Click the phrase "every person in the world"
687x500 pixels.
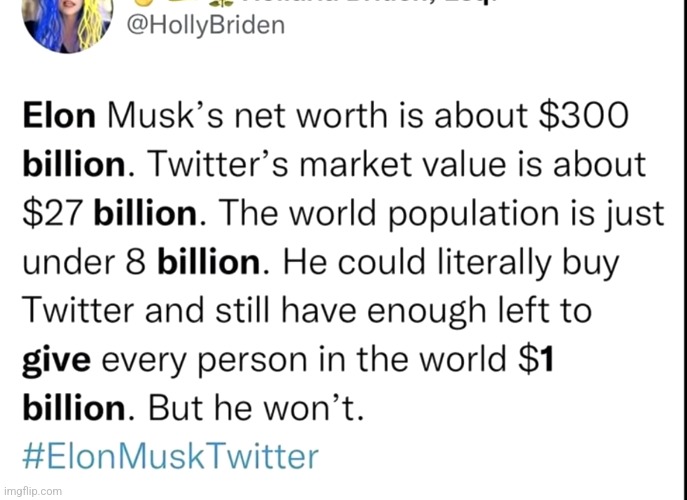coord(299,360)
